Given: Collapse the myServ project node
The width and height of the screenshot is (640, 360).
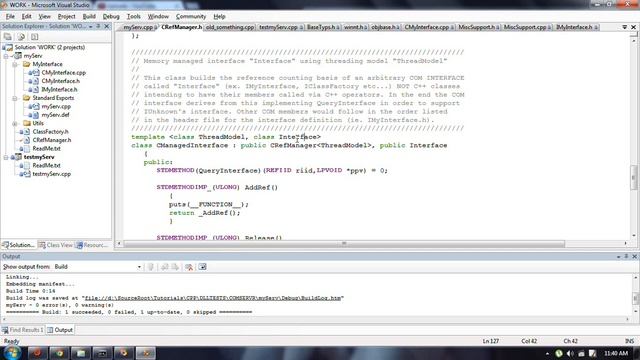Looking at the screenshot, I should pos(6,56).
